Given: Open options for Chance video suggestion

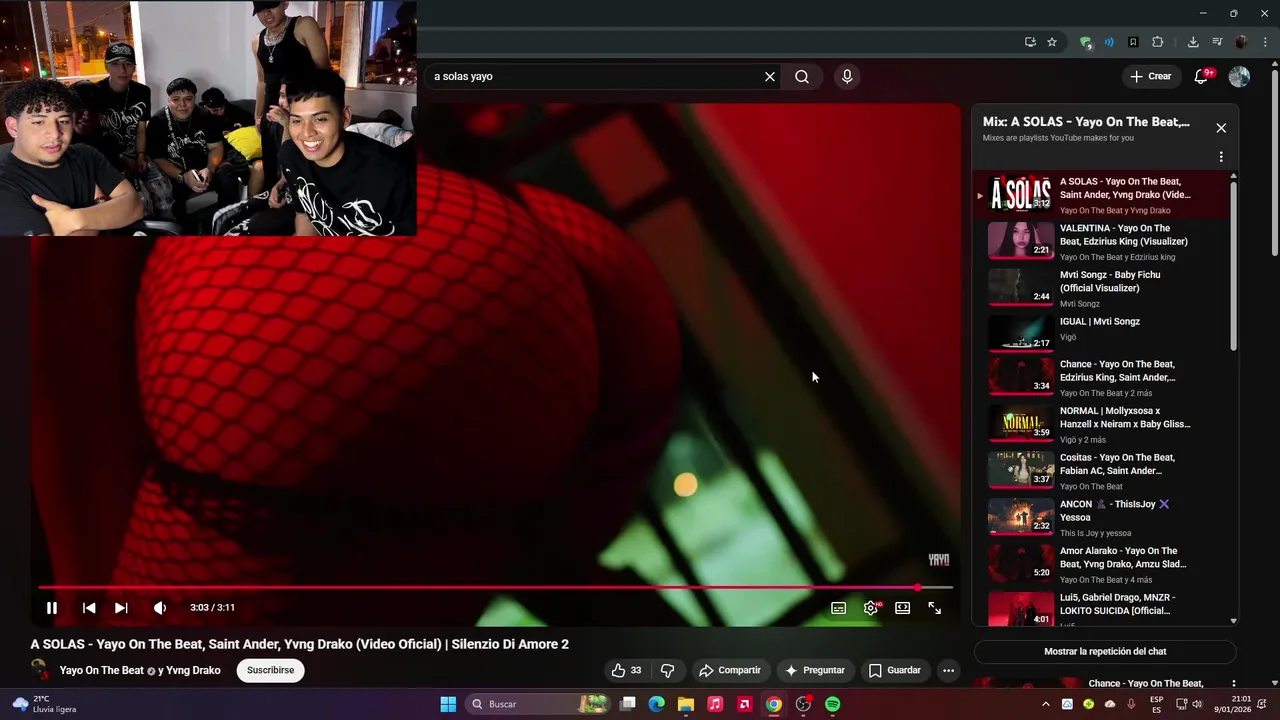Looking at the screenshot, I should (1233, 684).
